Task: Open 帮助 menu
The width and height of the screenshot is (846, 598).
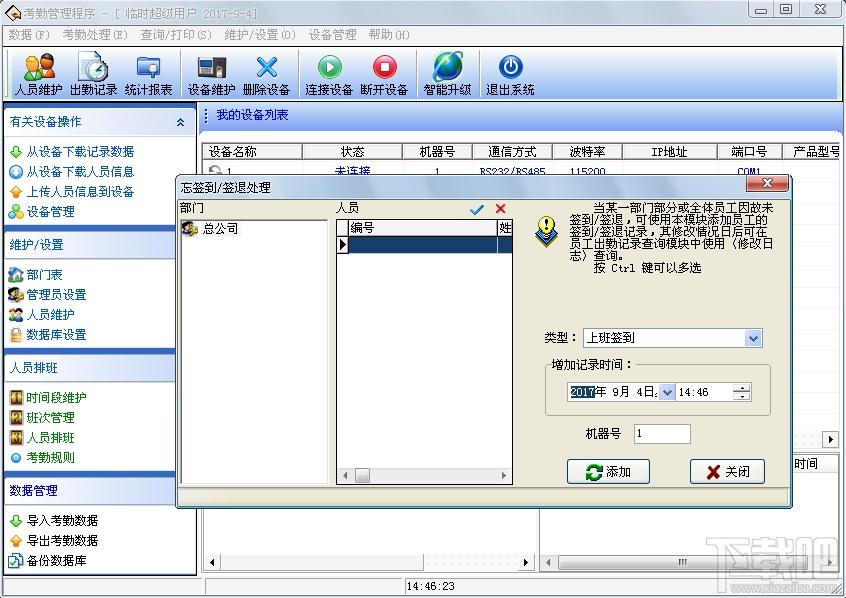Action: click(389, 35)
